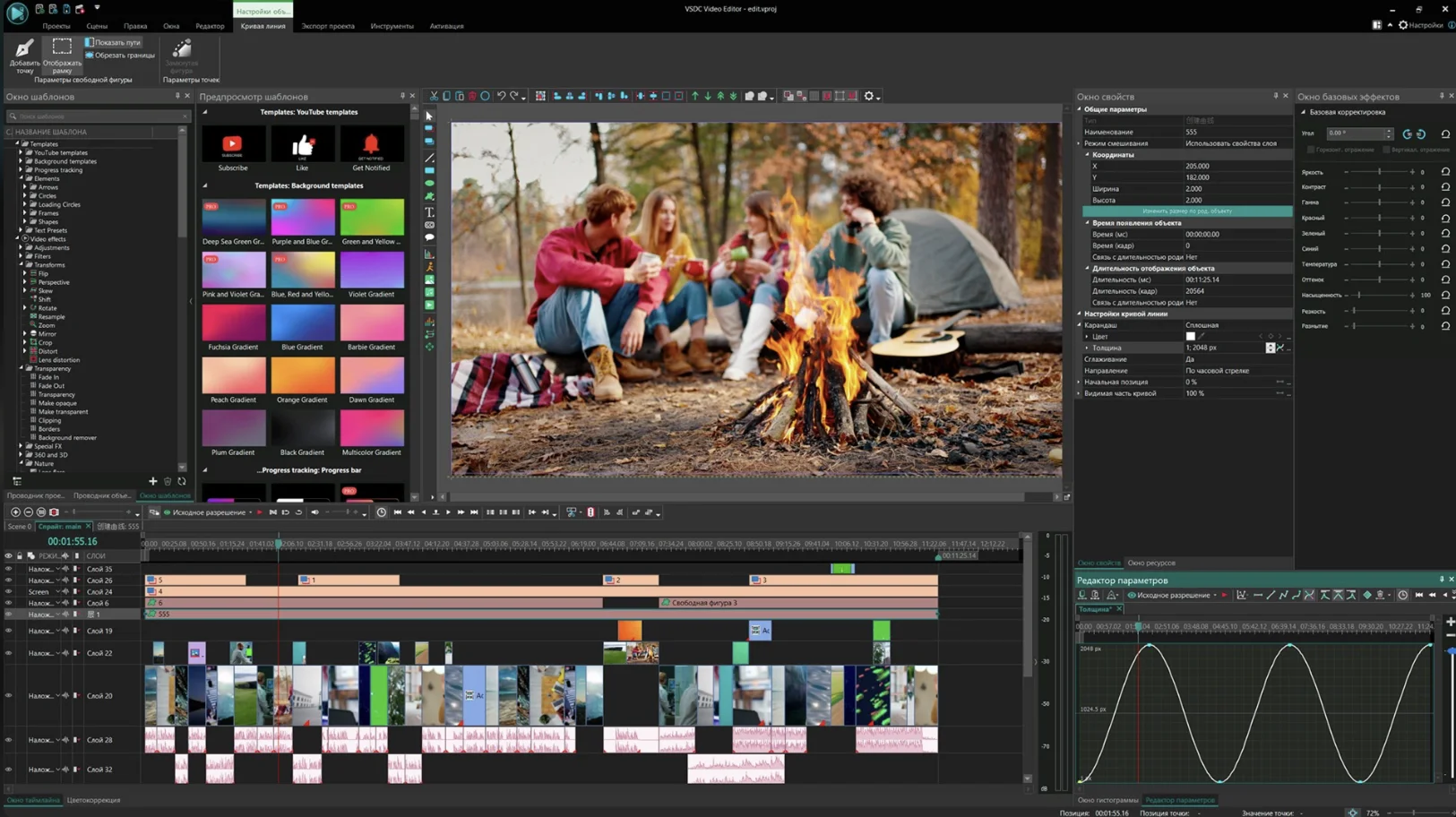Select the arrow cursor tool in vertical toolbar
The image size is (1456, 817).
click(429, 116)
